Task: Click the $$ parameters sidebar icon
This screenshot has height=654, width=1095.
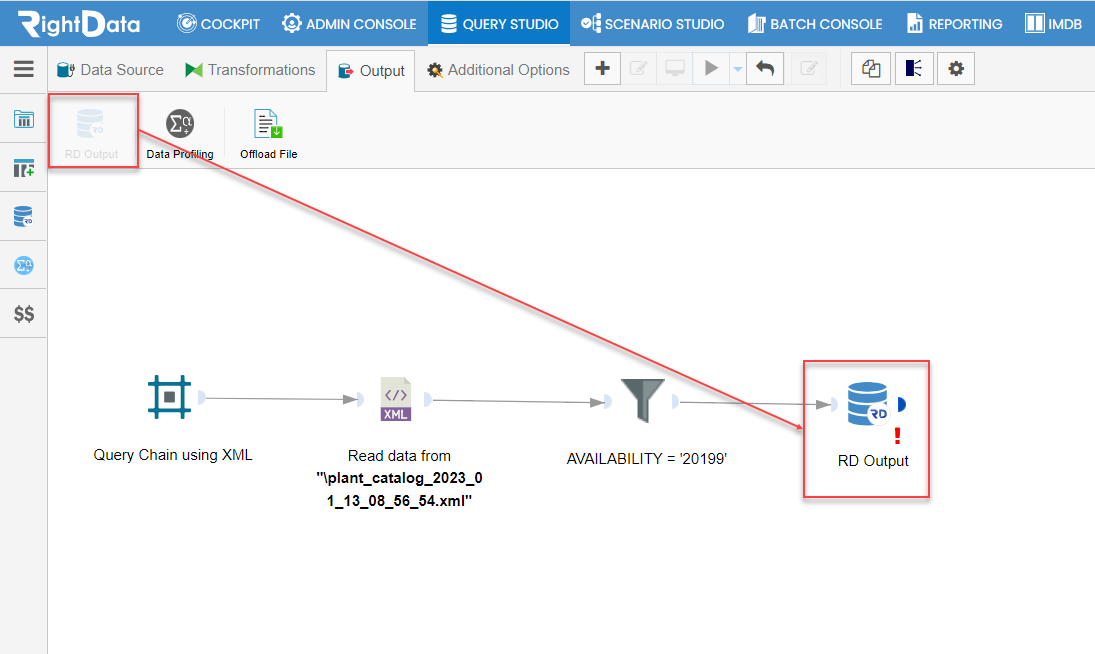Action: point(23,314)
